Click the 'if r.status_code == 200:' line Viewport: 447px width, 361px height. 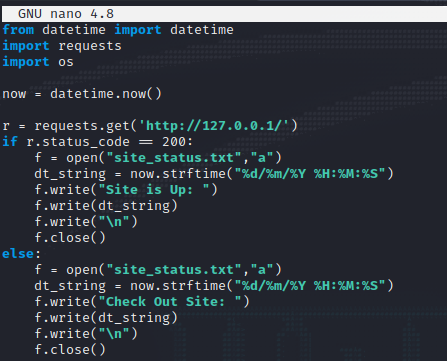pos(98,142)
